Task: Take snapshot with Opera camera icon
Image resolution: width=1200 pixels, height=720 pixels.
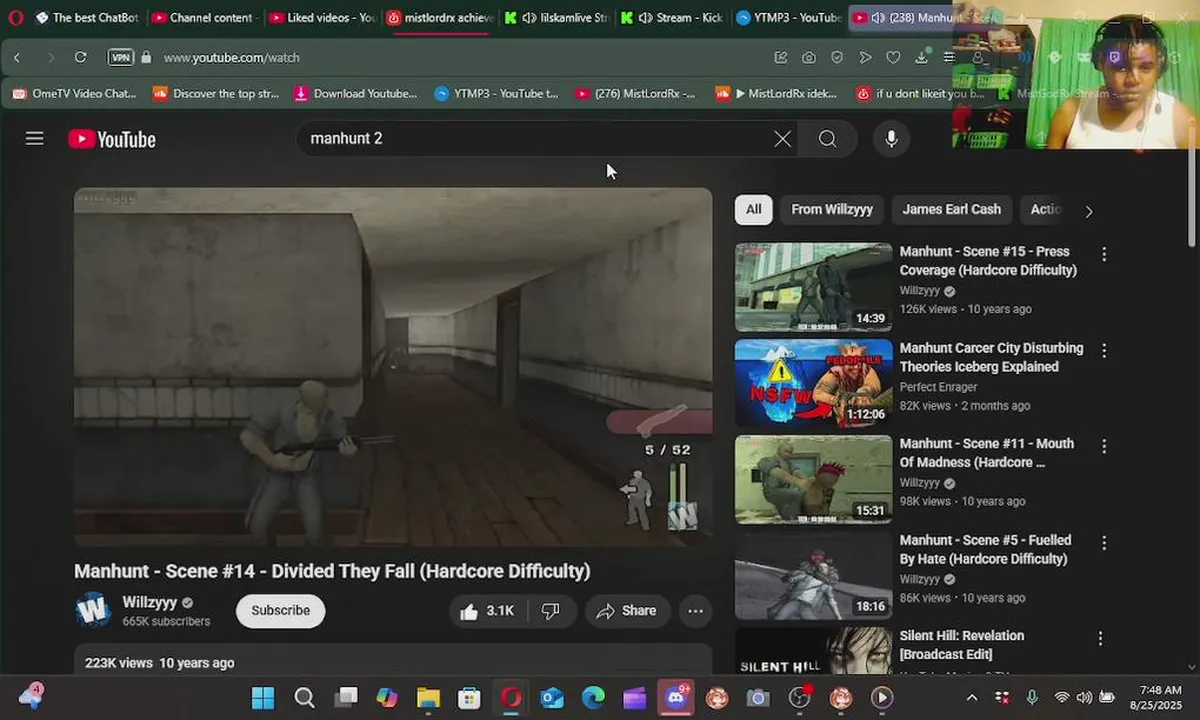Action: point(808,57)
